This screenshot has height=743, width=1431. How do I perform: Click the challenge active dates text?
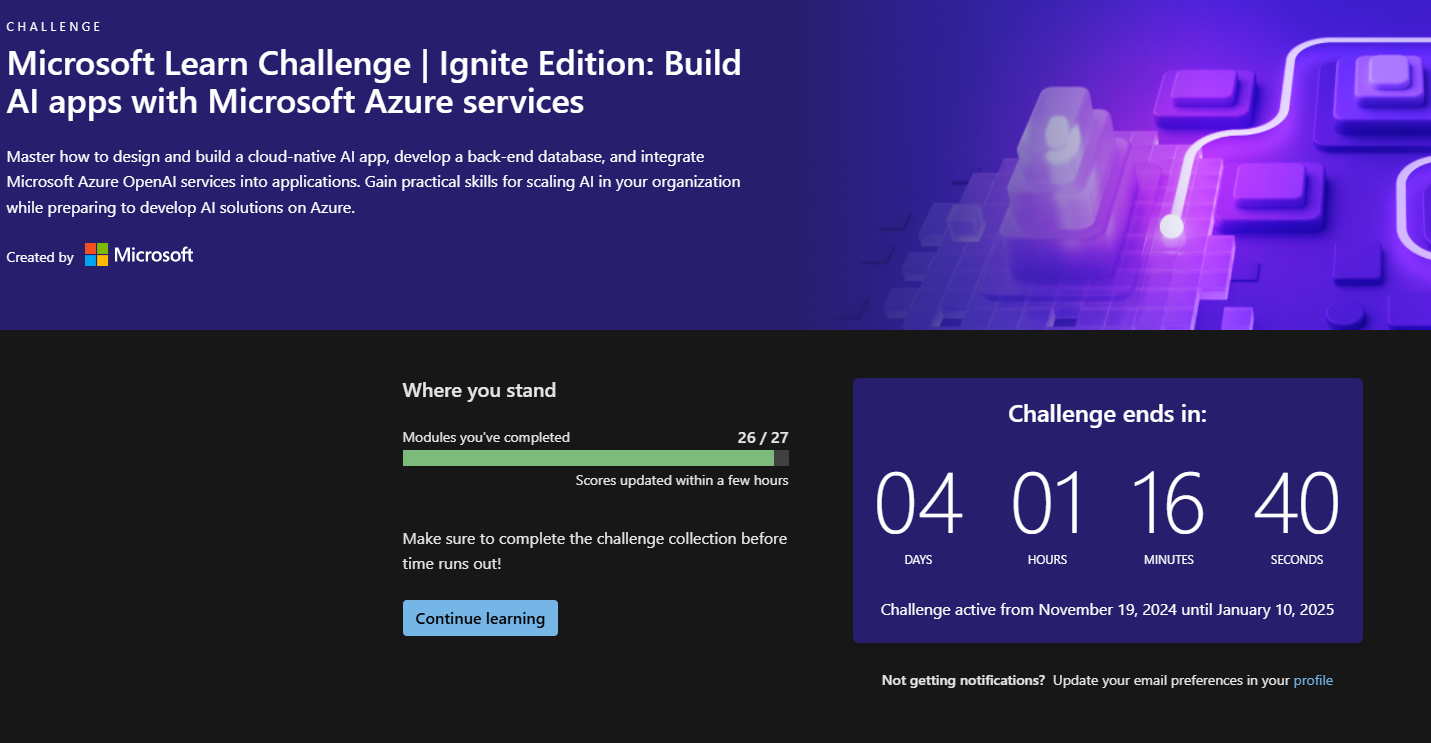coord(1107,609)
